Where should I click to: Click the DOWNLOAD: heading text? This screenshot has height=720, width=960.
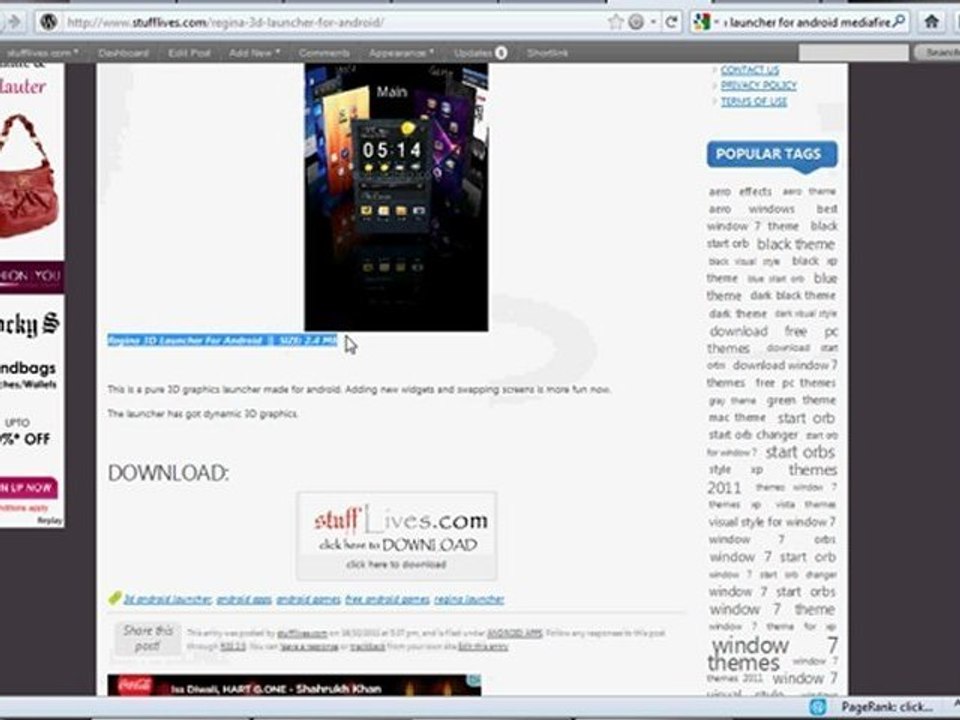click(x=168, y=473)
